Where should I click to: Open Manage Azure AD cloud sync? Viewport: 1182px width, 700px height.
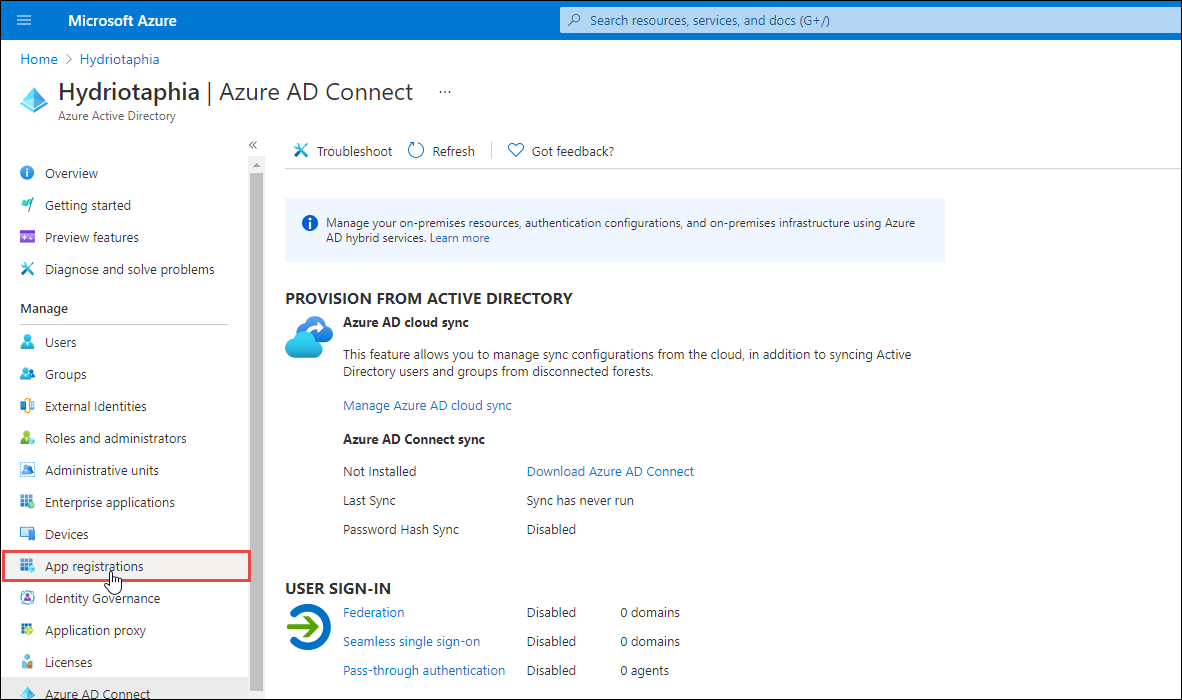pos(427,405)
